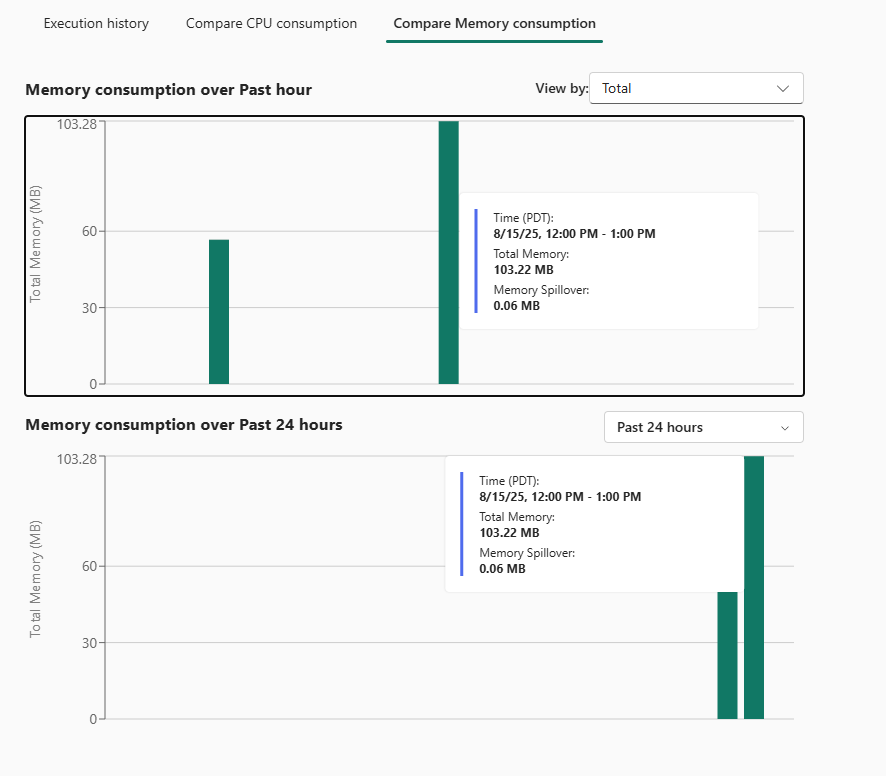This screenshot has height=776, width=886.
Task: Click the left bar below the 24 hours tooltip
Action: pyautogui.click(x=727, y=655)
